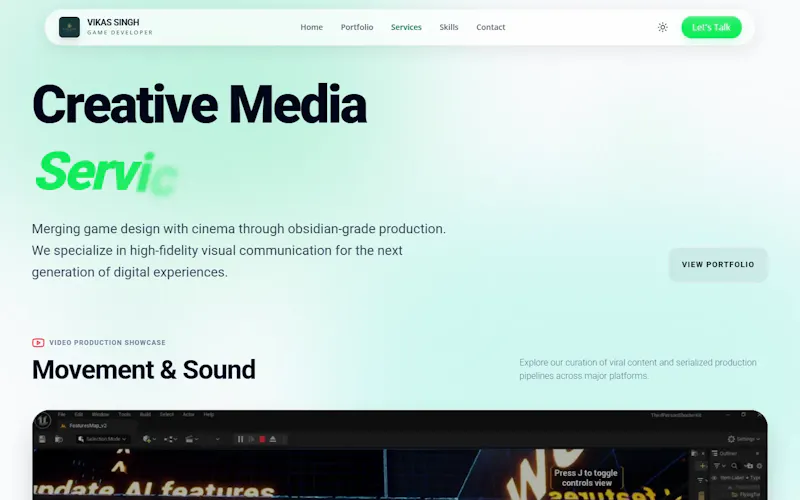
Task: Click the green Let's Talk button
Action: (x=711, y=27)
